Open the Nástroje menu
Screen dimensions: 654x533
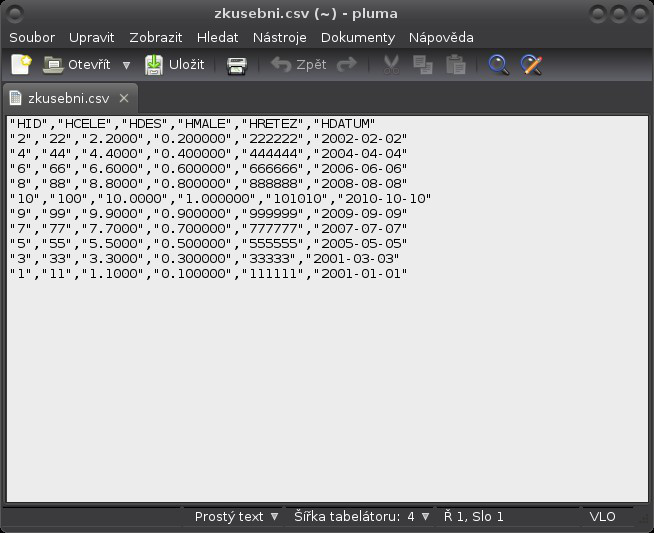coord(279,38)
